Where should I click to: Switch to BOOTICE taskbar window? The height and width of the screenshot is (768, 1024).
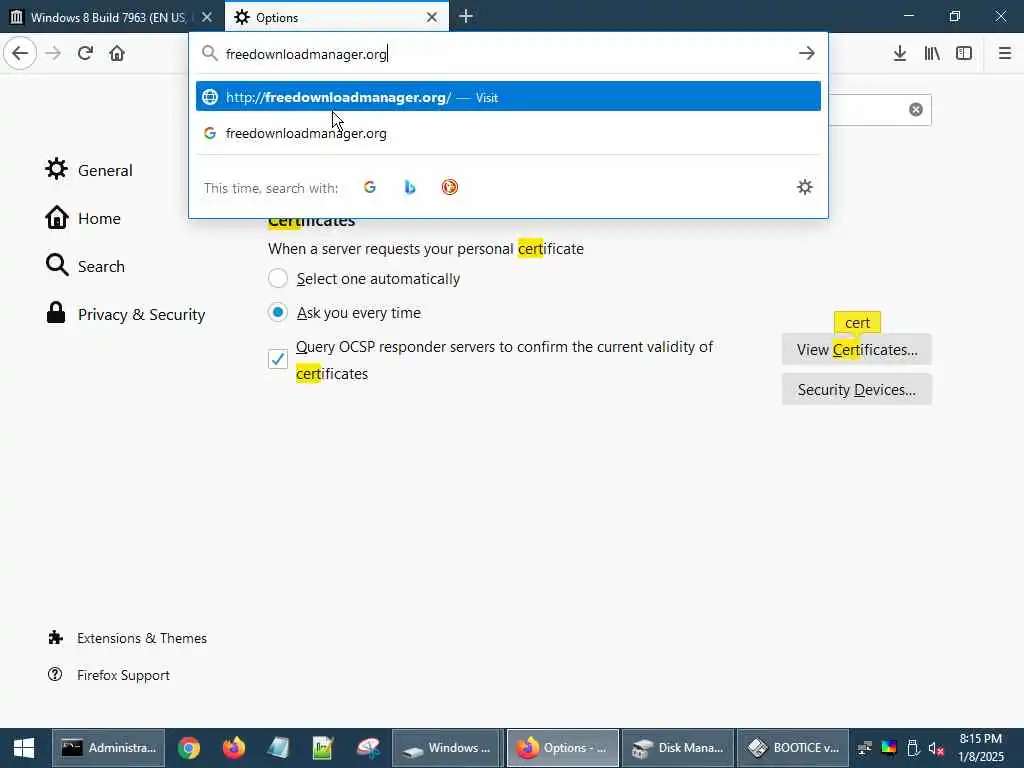(793, 748)
